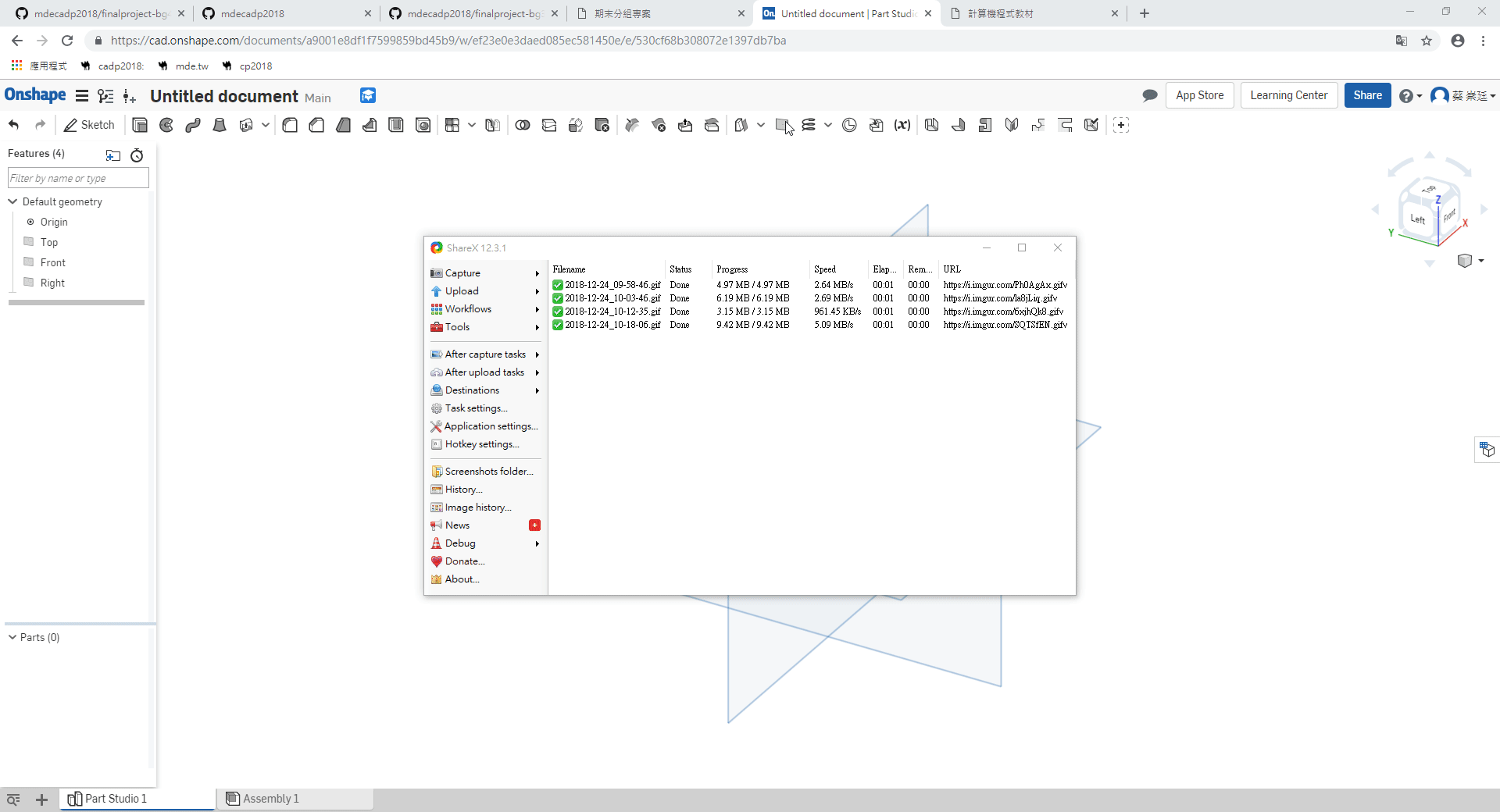
Task: Open the Variable (x) tool
Action: click(x=902, y=125)
